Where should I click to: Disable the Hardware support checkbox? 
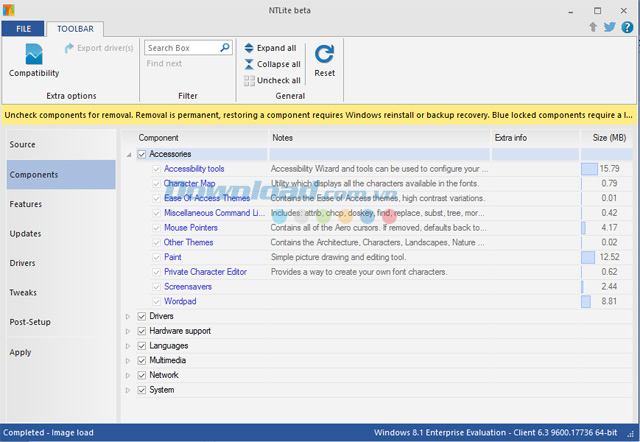[142, 330]
